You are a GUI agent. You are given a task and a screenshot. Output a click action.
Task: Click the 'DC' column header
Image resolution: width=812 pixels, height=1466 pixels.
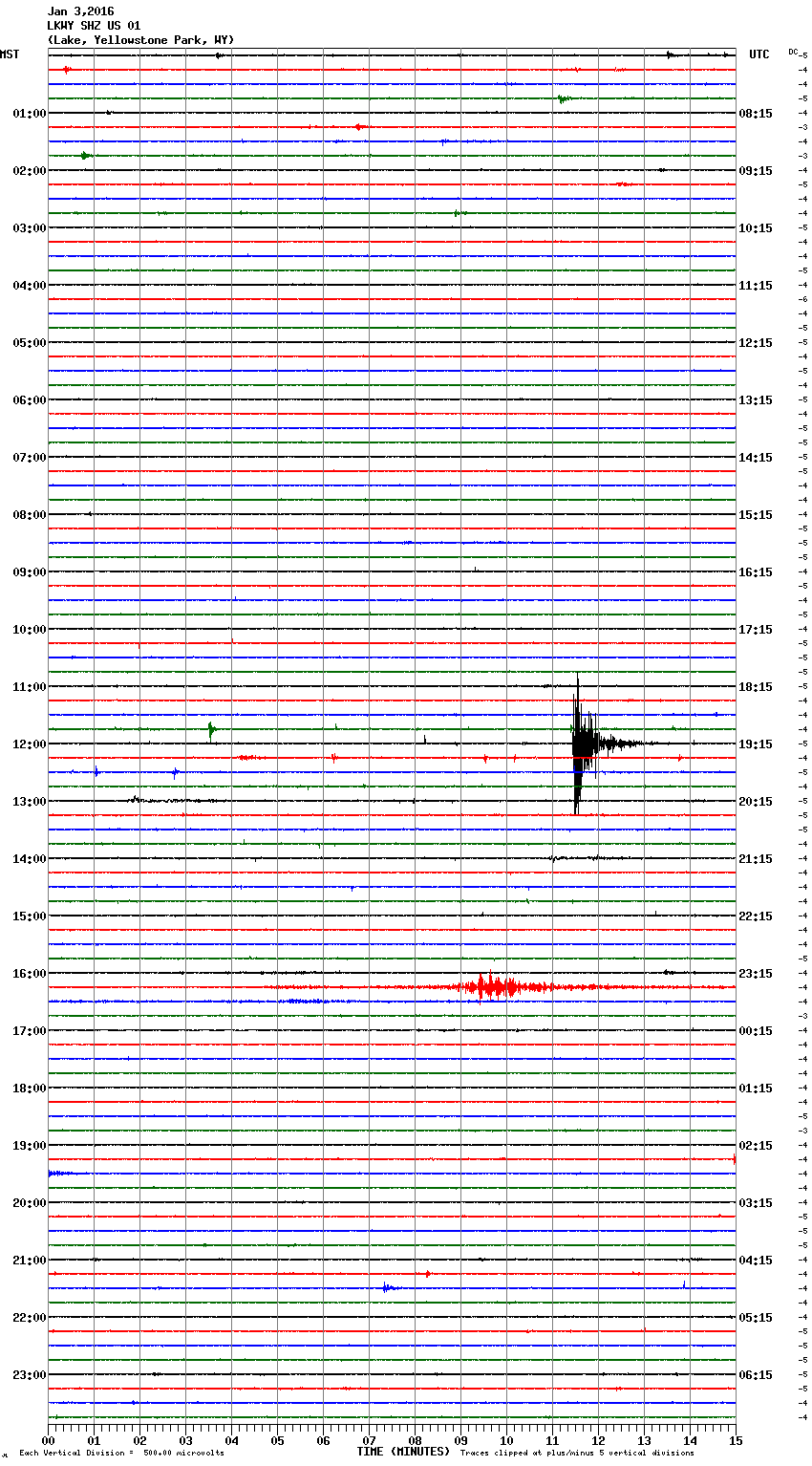coord(793,52)
